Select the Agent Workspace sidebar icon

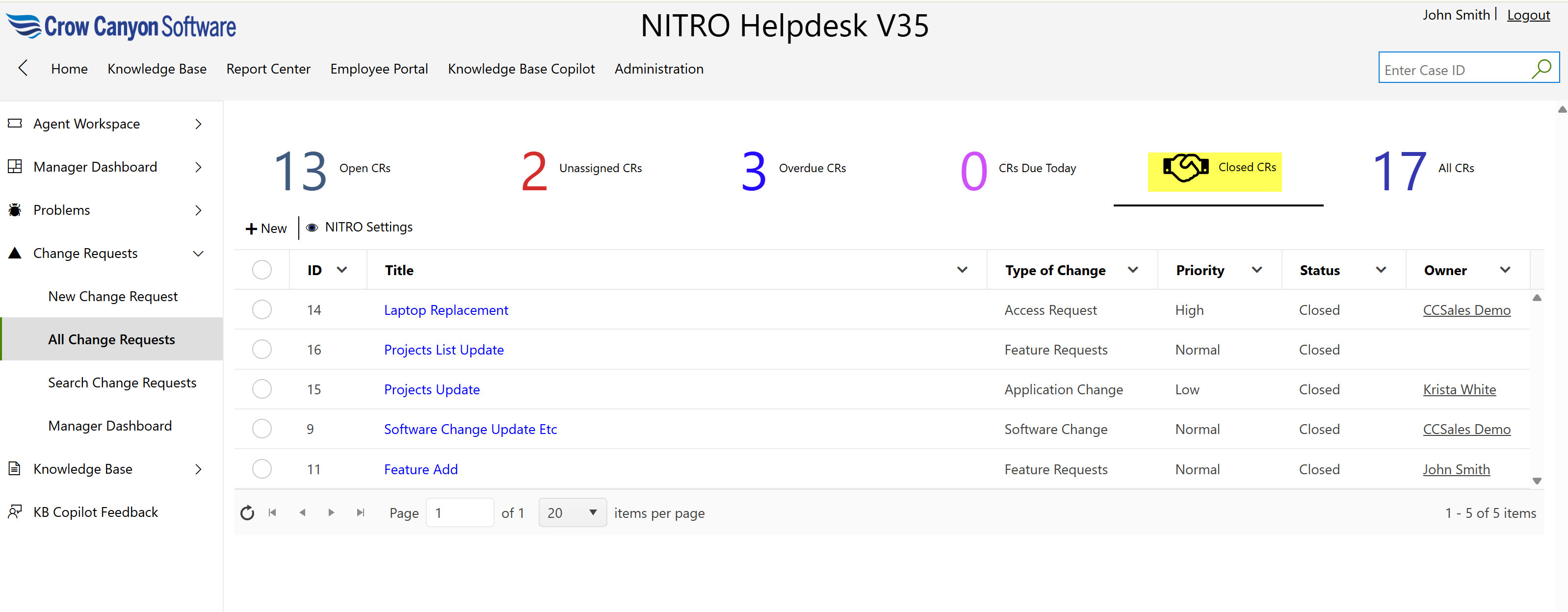coord(15,124)
